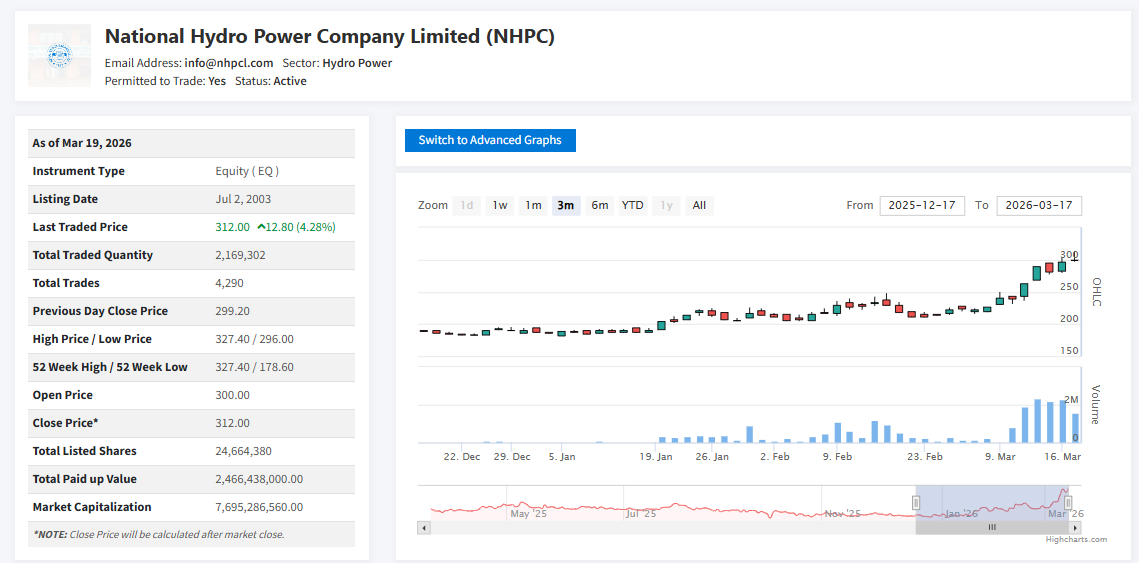Set chart zoom to 1w
Viewport: 1139px width, 563px height.
pyautogui.click(x=499, y=205)
